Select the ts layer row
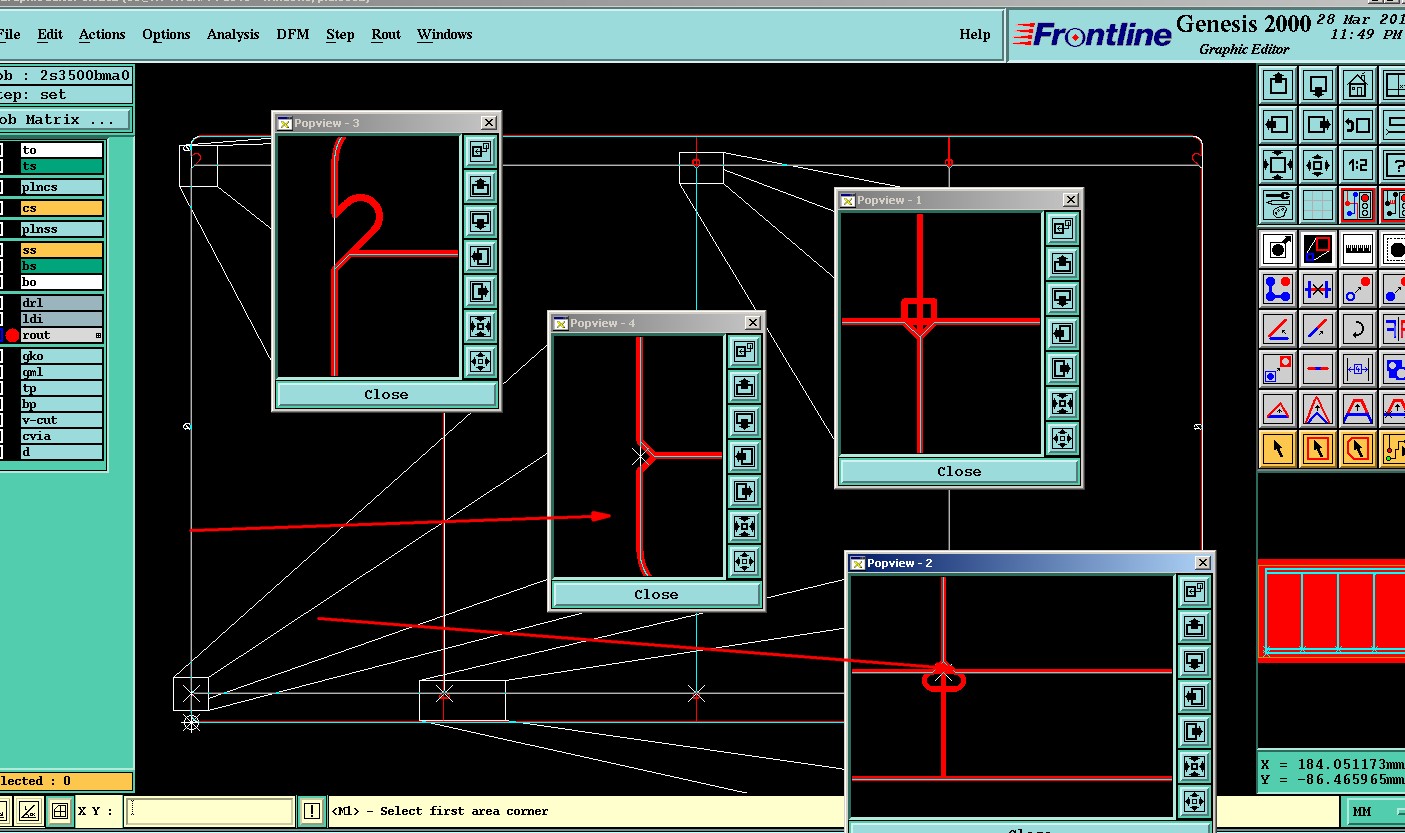This screenshot has height=833, width=1405. pyautogui.click(x=61, y=166)
